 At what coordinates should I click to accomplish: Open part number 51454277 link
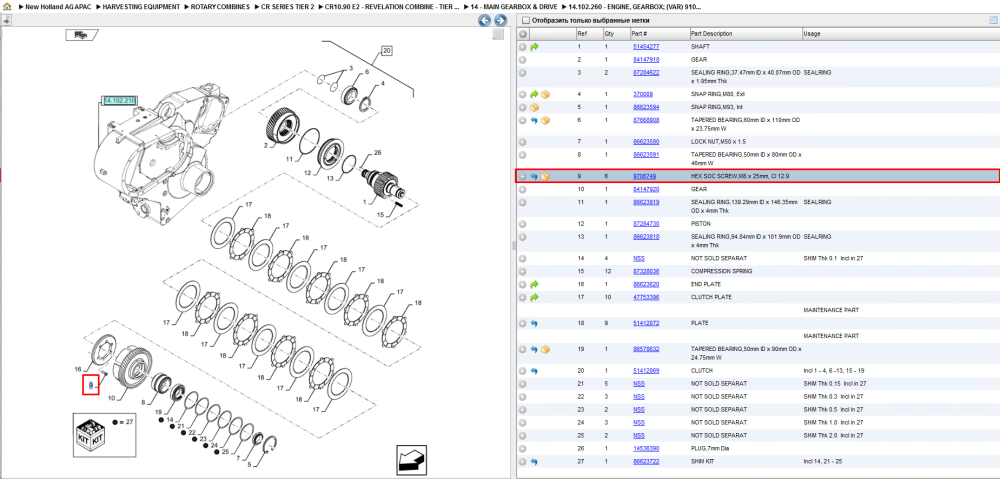(x=645, y=47)
